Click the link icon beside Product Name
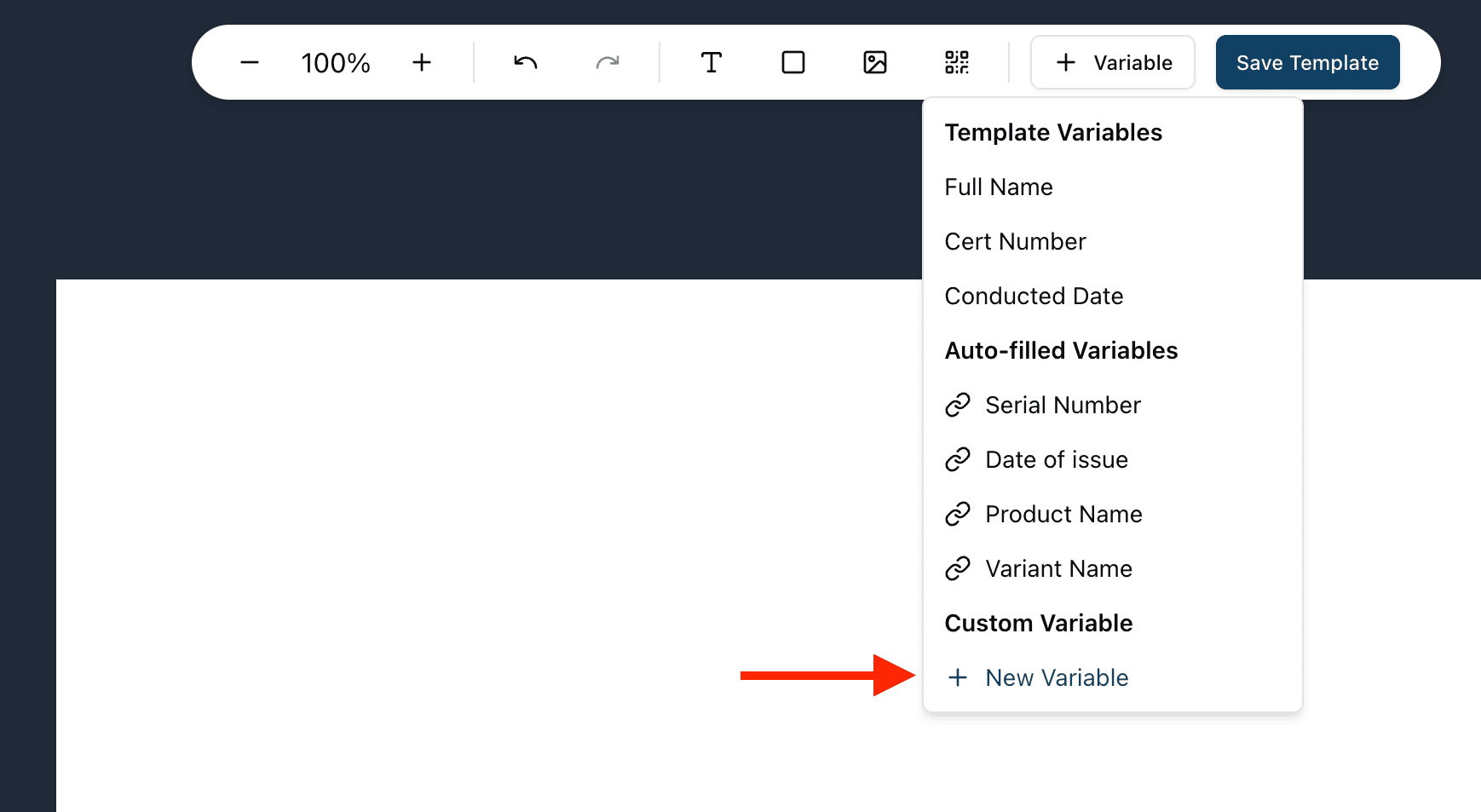This screenshot has width=1481, height=812. (x=958, y=514)
